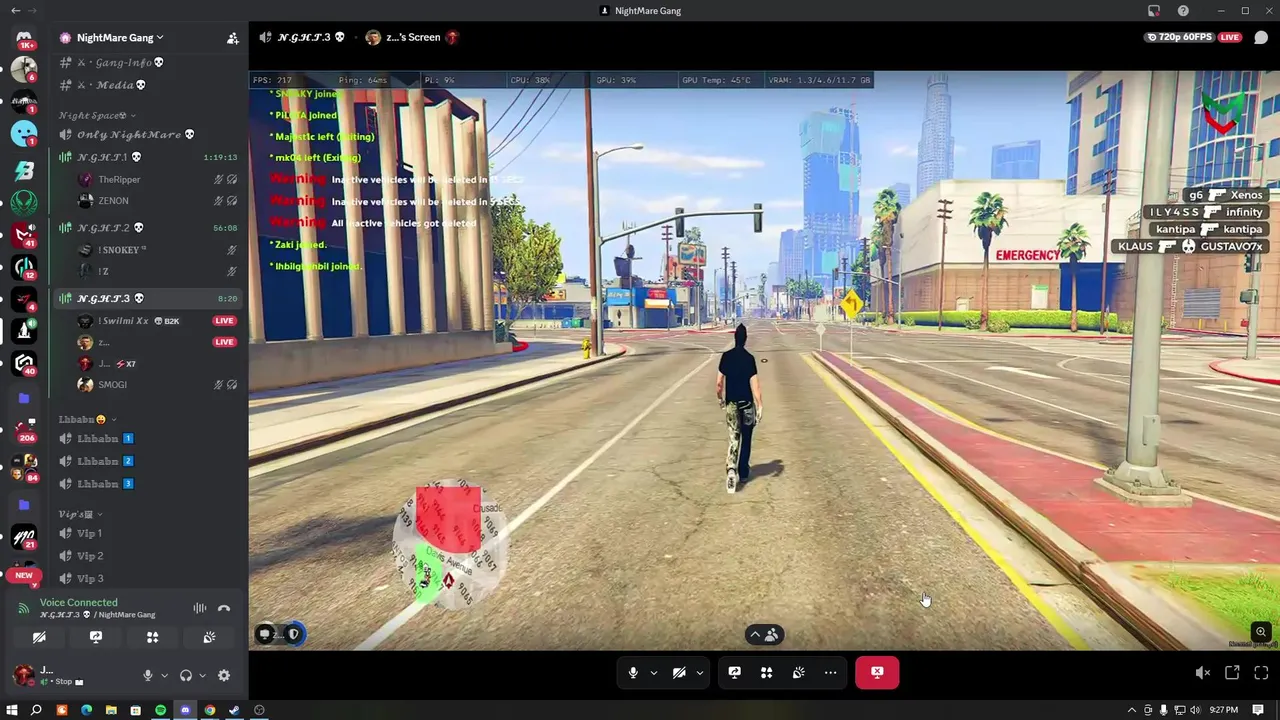Image resolution: width=1280 pixels, height=720 pixels.
Task: Deafen using the headphones icon
Action: [x=185, y=675]
